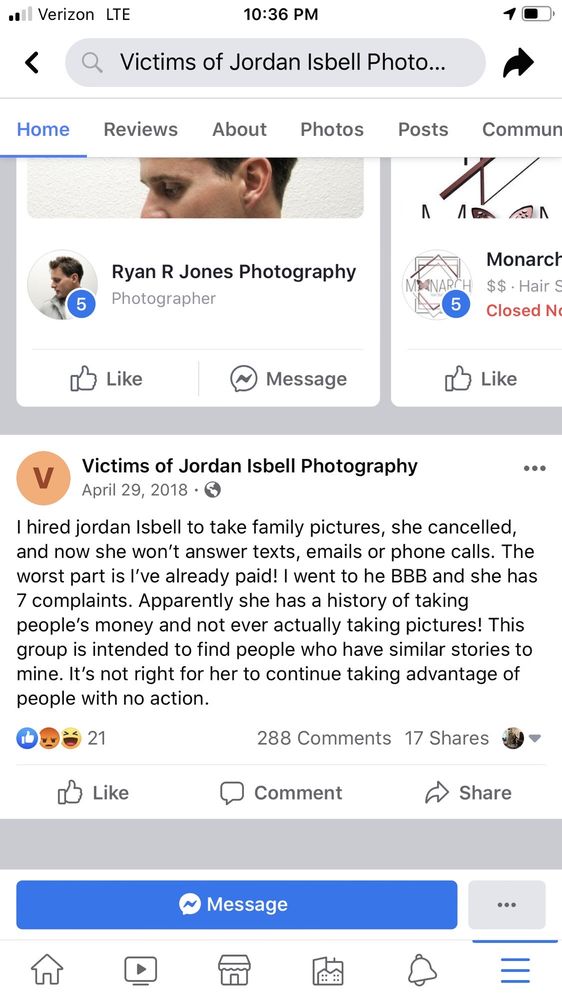Open notifications bell icon
Image resolution: width=562 pixels, height=1000 pixels.
(x=422, y=969)
